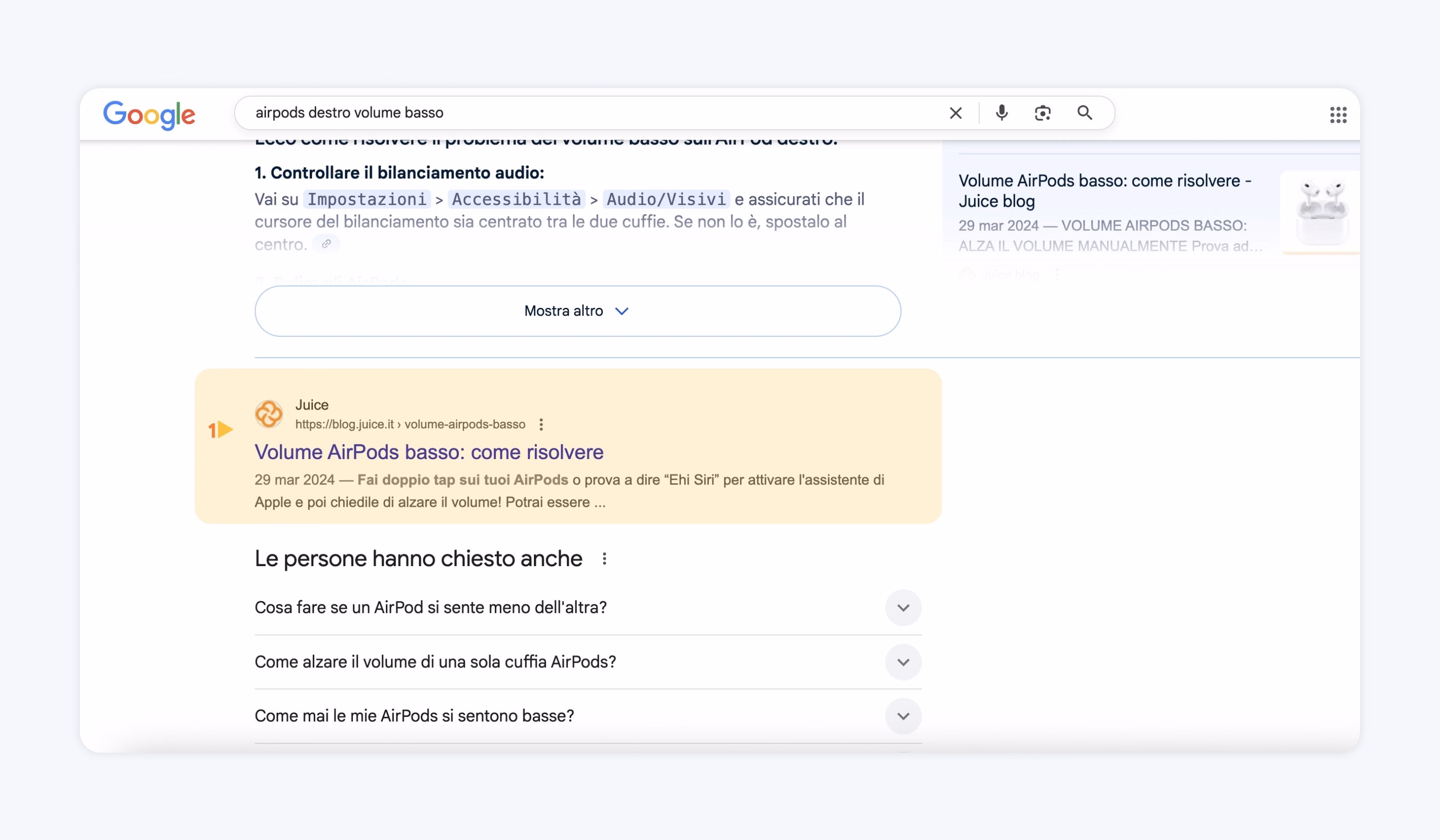Screen dimensions: 1440x840
Task: Open Google Lens image search icon
Action: (1042, 113)
